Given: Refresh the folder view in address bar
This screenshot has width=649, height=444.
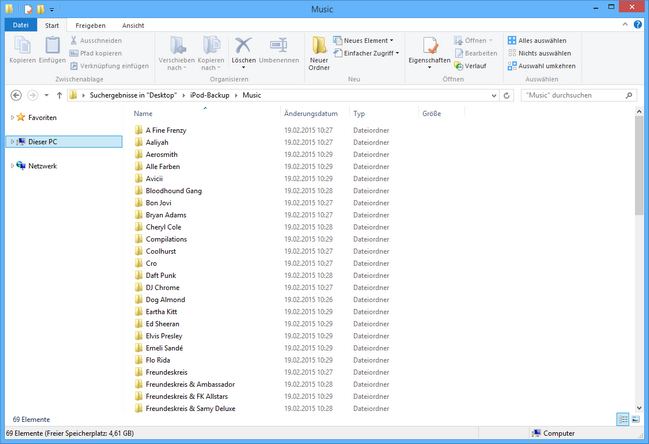Looking at the screenshot, I should [509, 95].
